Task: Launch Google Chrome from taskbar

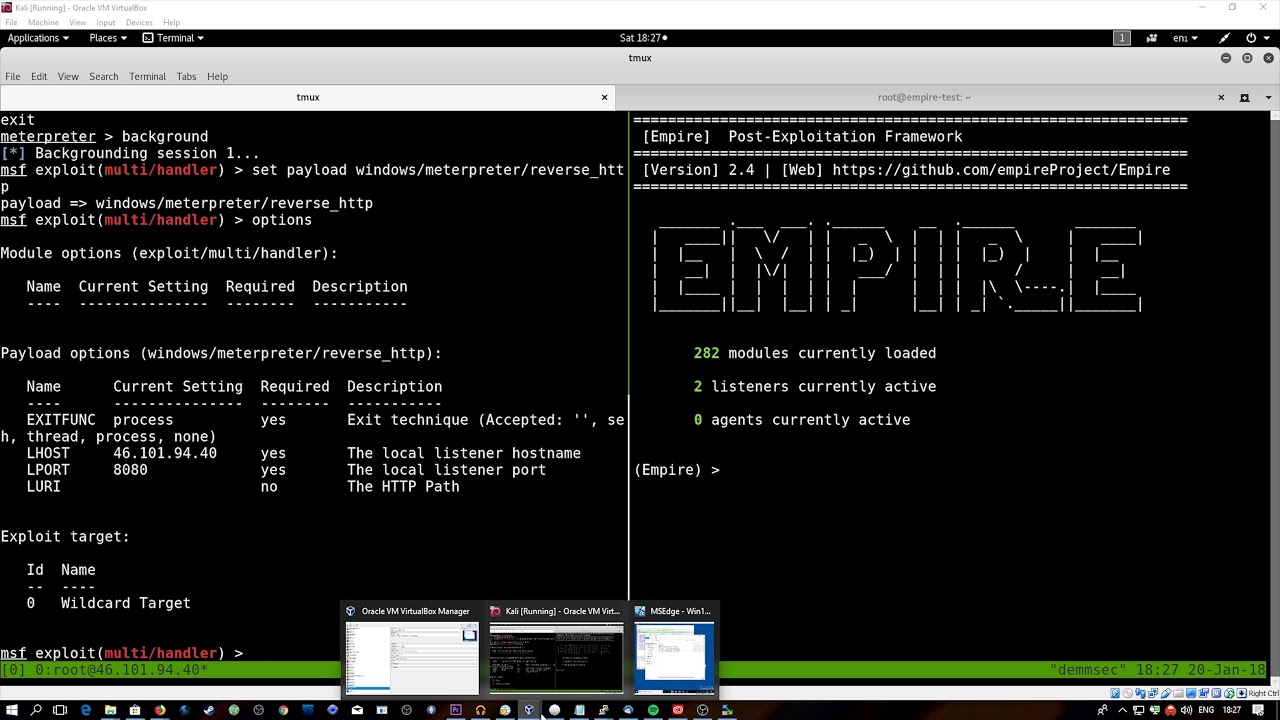Action: pyautogui.click(x=283, y=710)
